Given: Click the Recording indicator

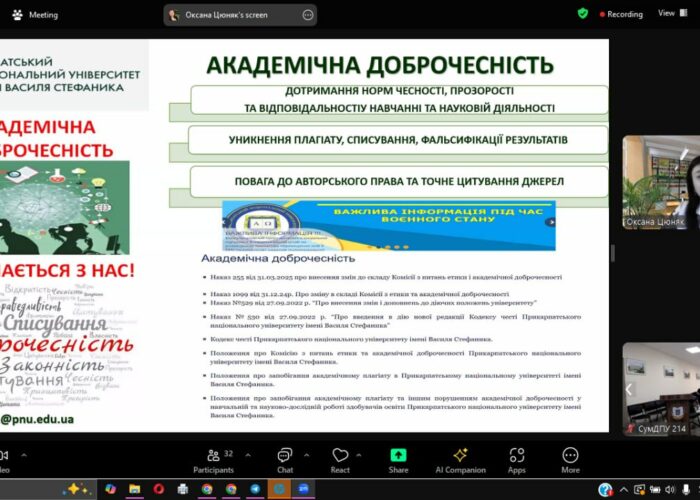Looking at the screenshot, I should (620, 15).
